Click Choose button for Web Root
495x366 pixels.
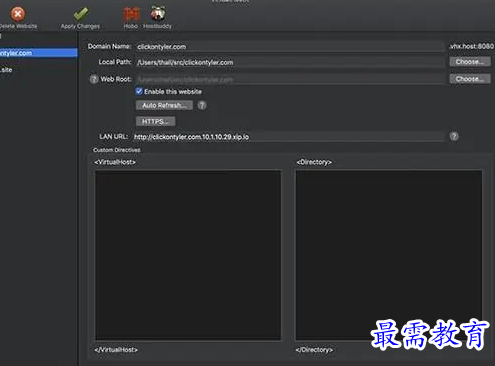(x=470, y=79)
